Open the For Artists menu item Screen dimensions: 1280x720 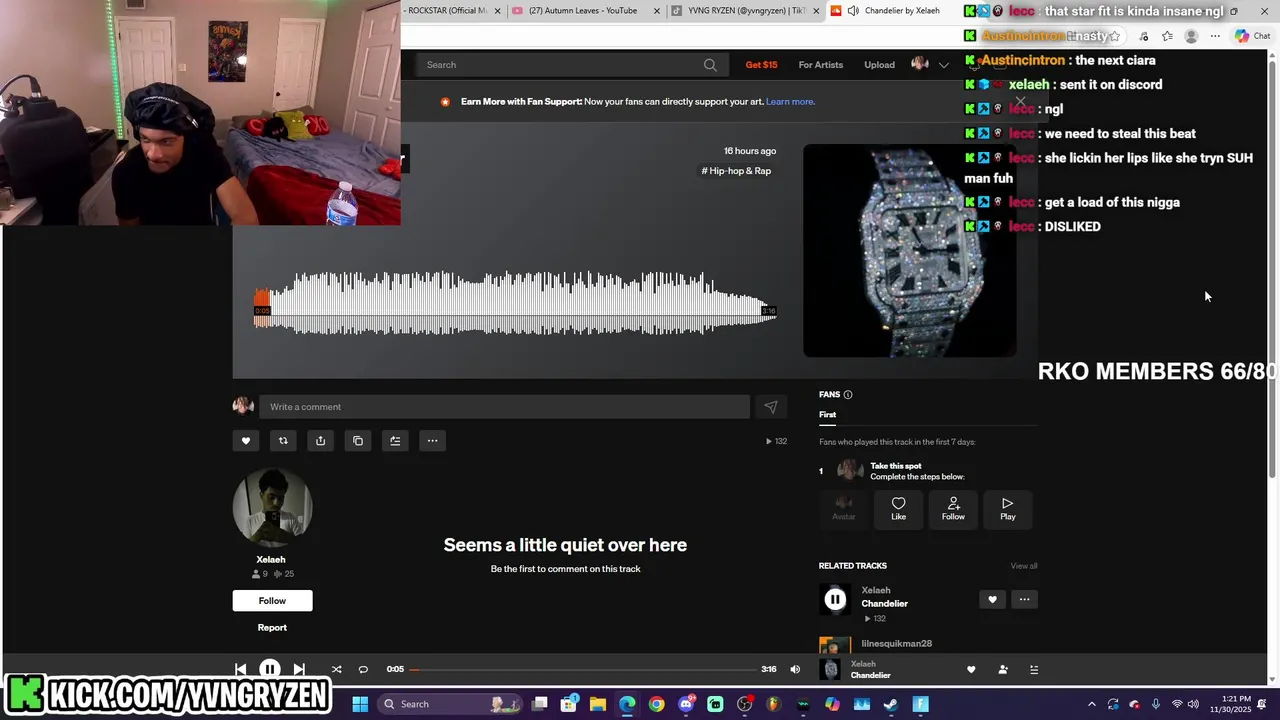pos(820,65)
